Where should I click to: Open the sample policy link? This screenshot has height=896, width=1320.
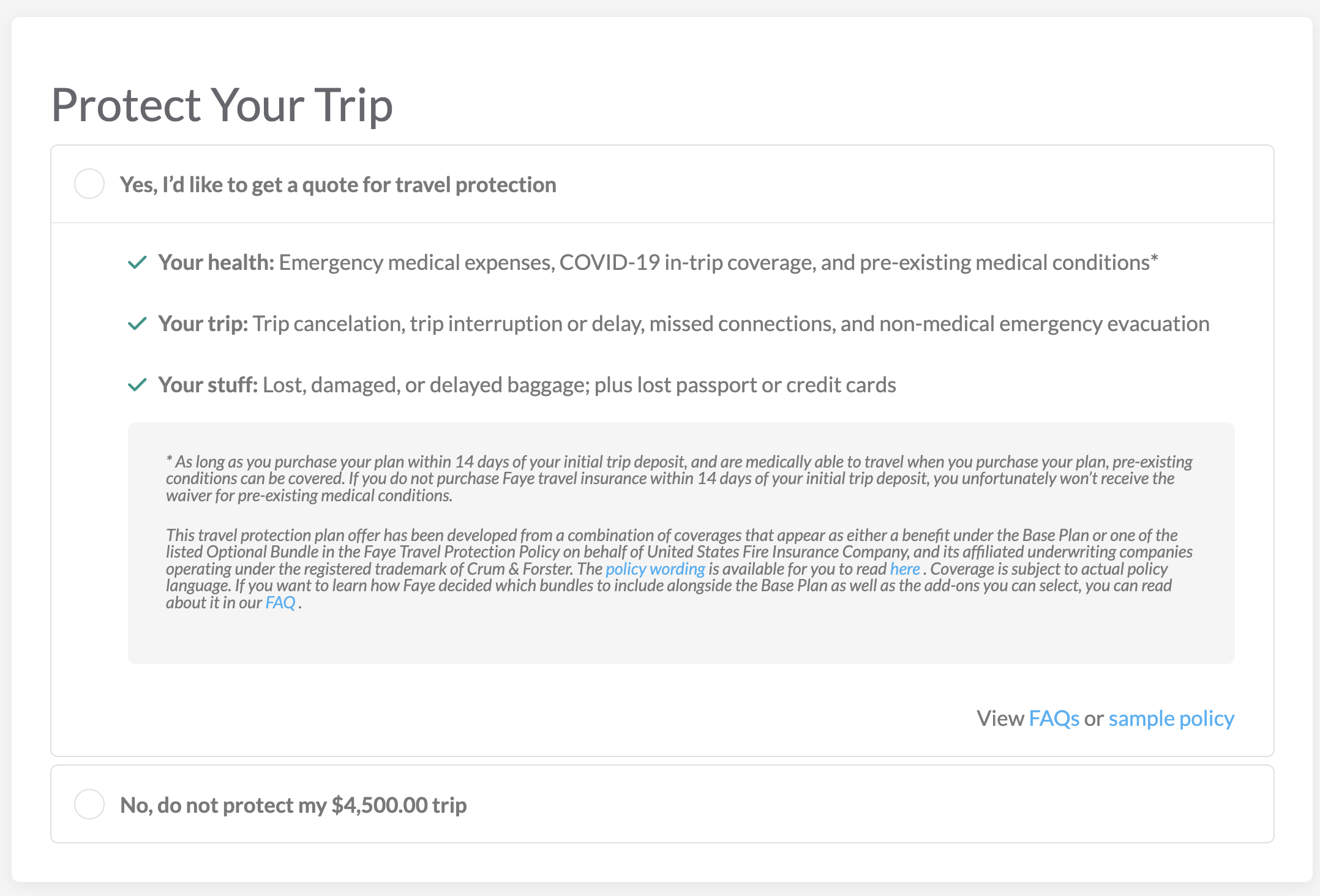coord(1171,719)
